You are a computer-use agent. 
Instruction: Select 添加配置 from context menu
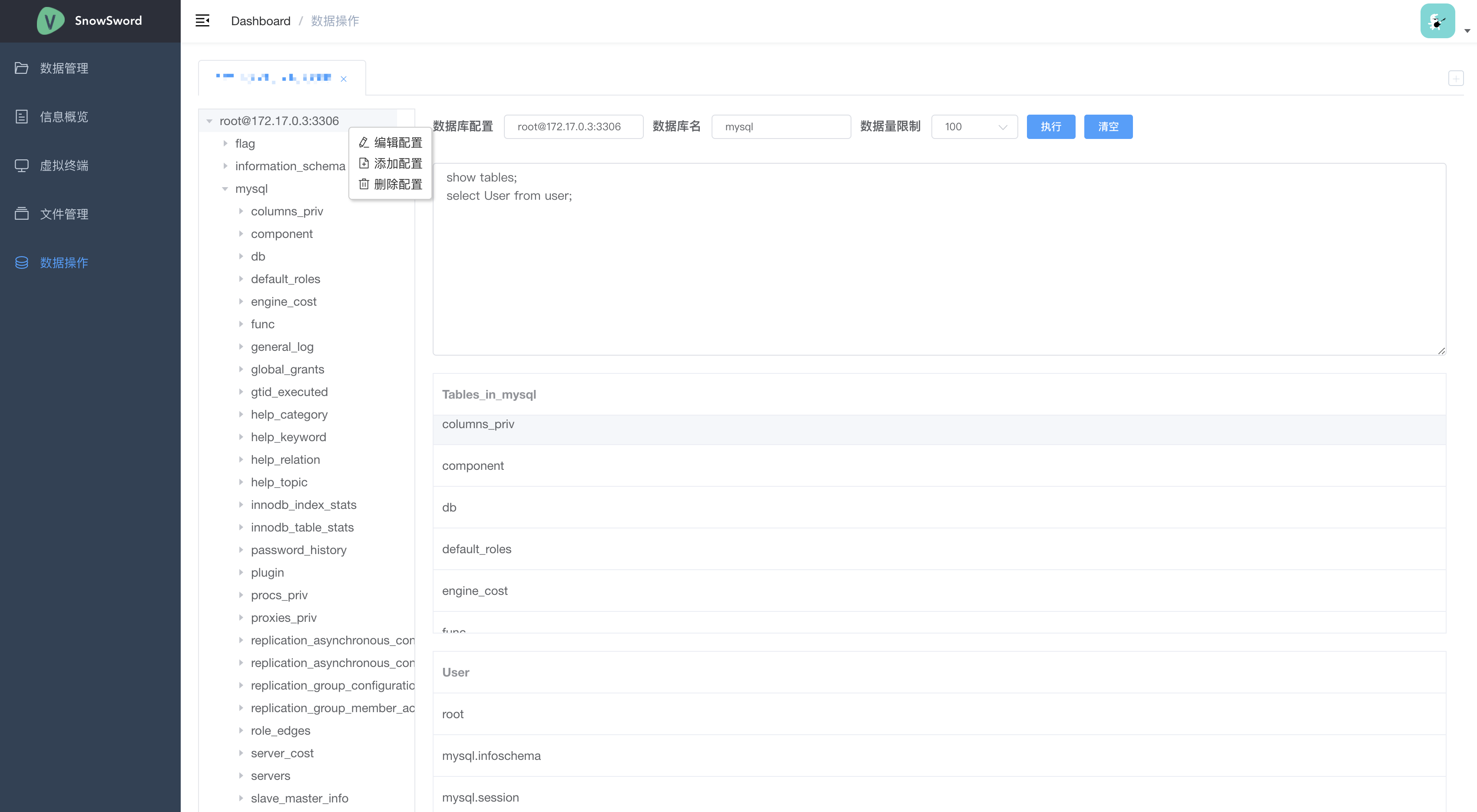[x=391, y=164]
